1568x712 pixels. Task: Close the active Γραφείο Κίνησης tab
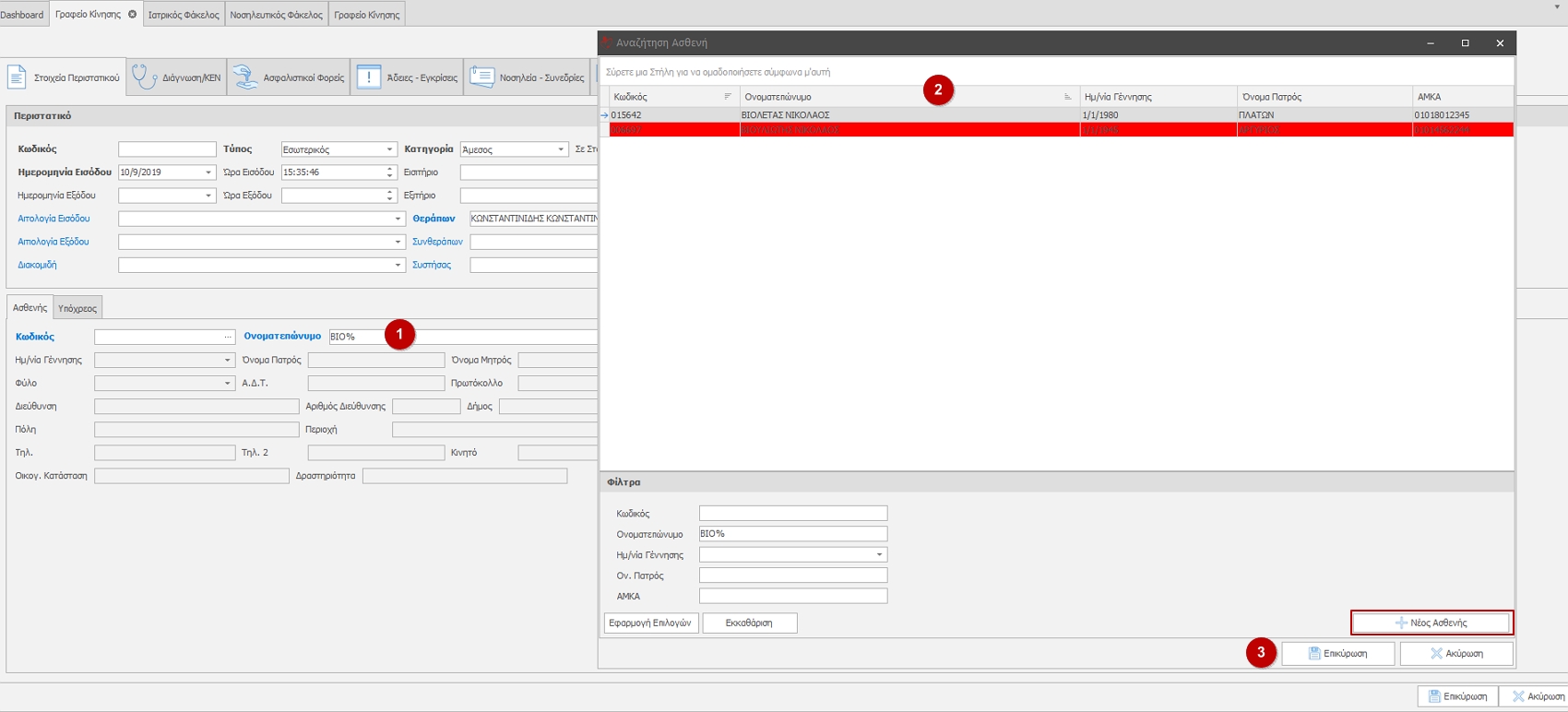132,15
